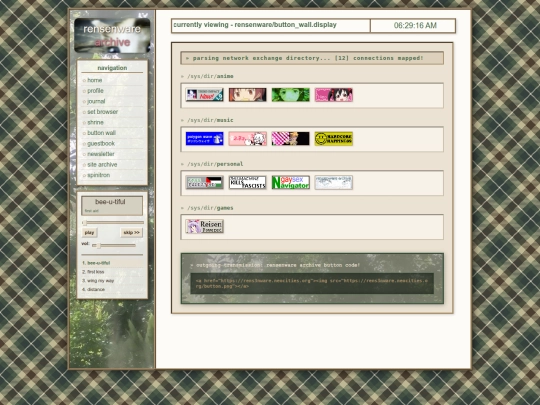This screenshot has height=405, width=540.
Task: Open the pink-striped black music button
Action: pyautogui.click(x=291, y=139)
